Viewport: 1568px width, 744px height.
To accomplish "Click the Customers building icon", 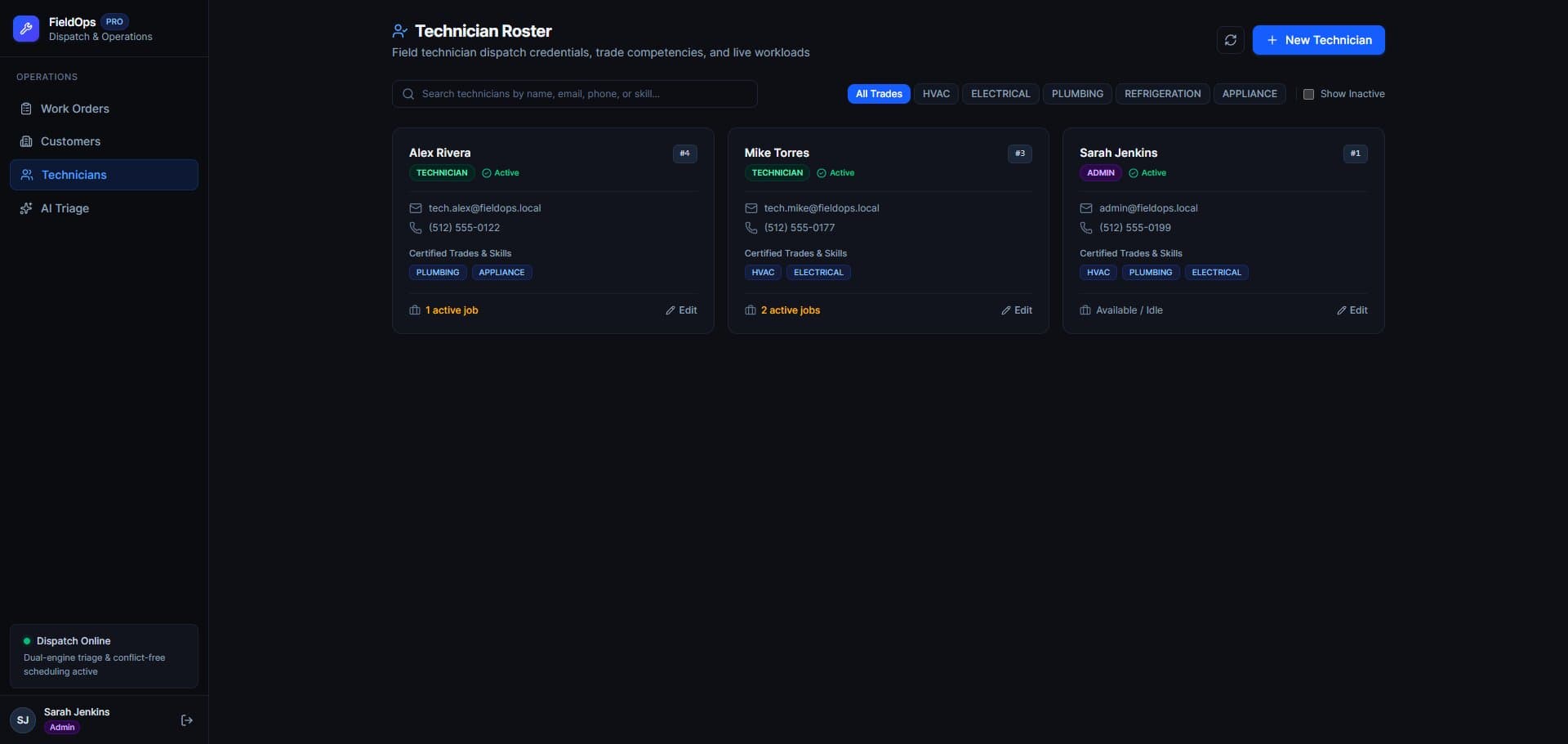I will pyautogui.click(x=26, y=141).
